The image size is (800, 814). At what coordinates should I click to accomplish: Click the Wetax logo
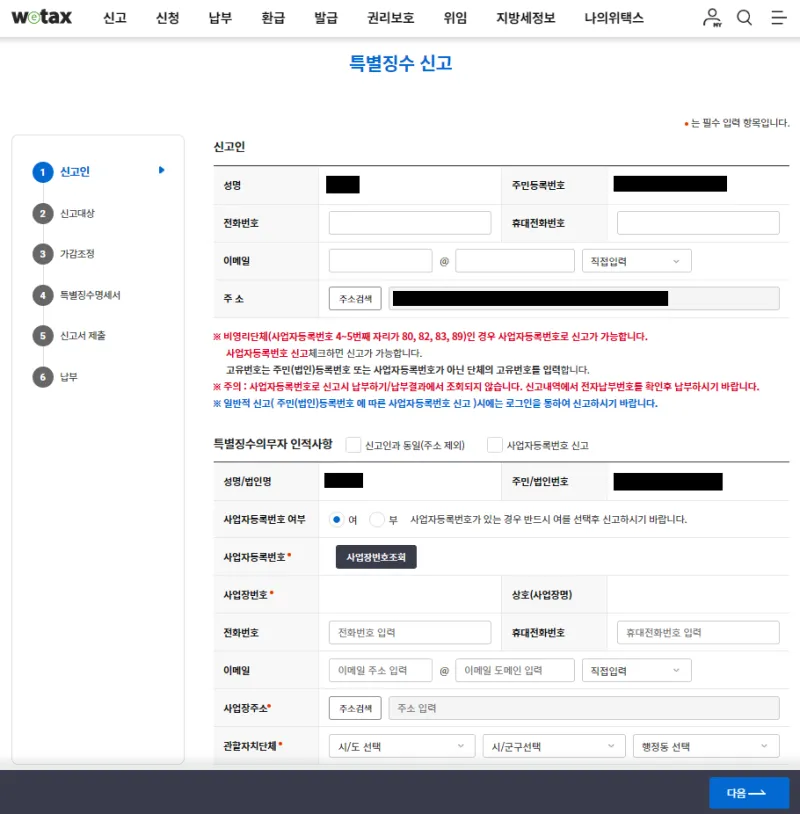tap(44, 18)
